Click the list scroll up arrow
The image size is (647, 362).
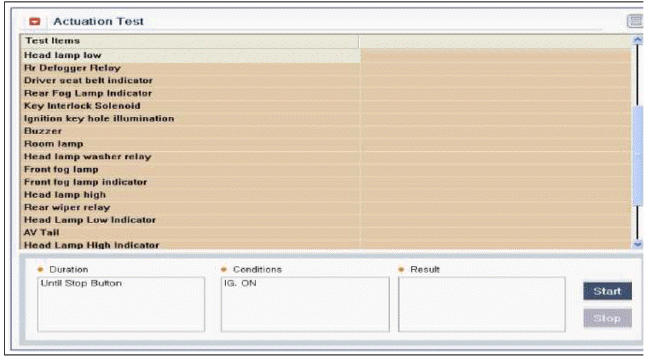tap(638, 40)
